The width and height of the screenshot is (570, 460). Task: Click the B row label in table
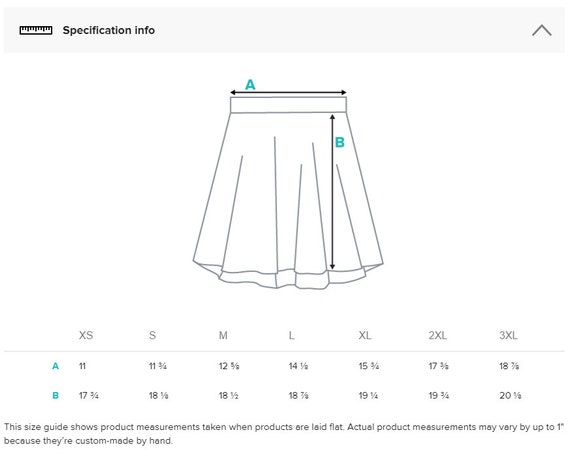pyautogui.click(x=56, y=395)
